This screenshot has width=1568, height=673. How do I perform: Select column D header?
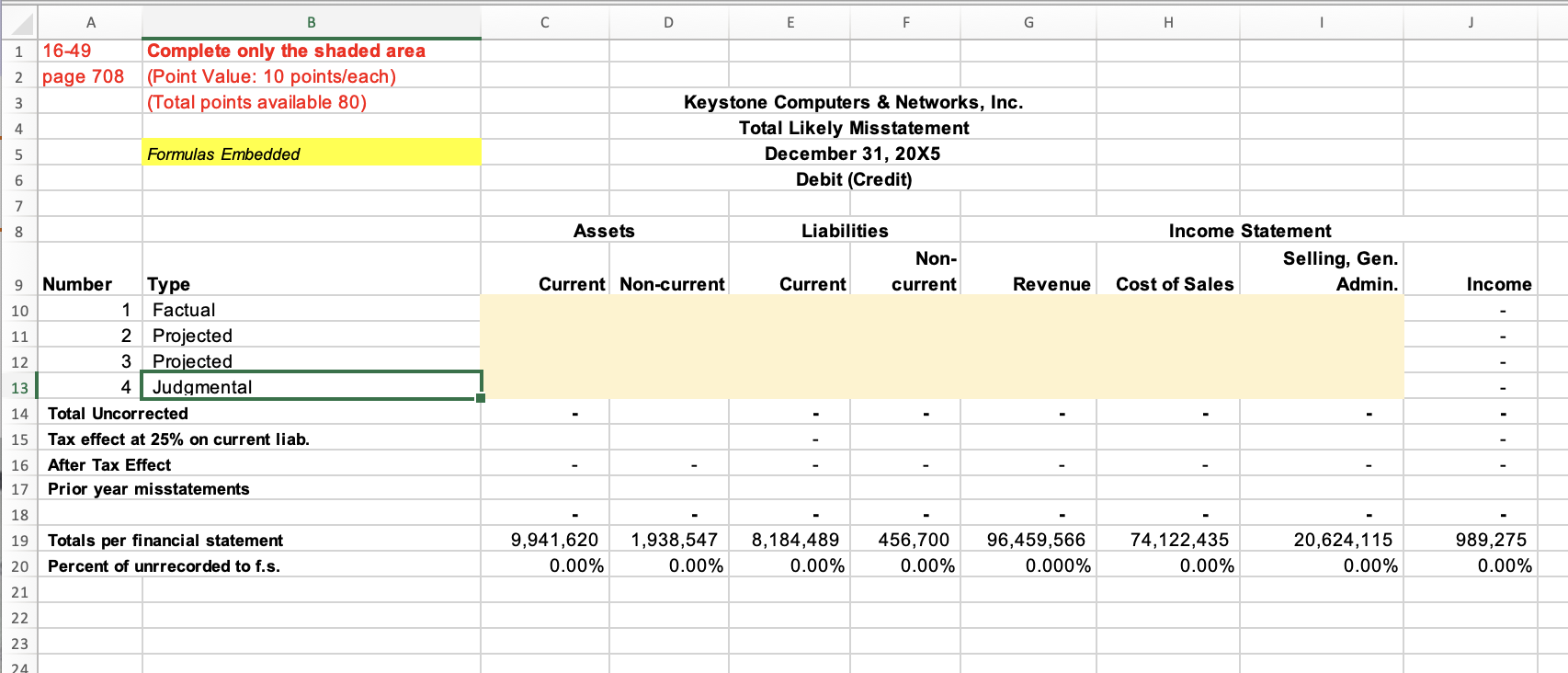(668, 22)
